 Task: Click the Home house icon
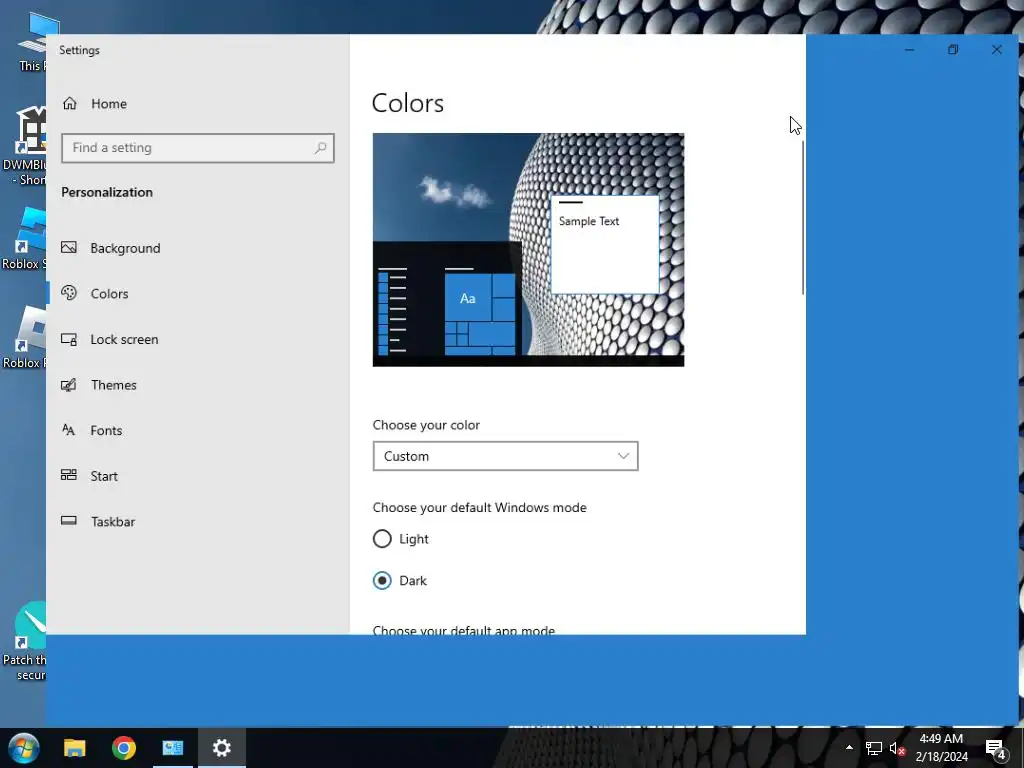pyautogui.click(x=70, y=103)
